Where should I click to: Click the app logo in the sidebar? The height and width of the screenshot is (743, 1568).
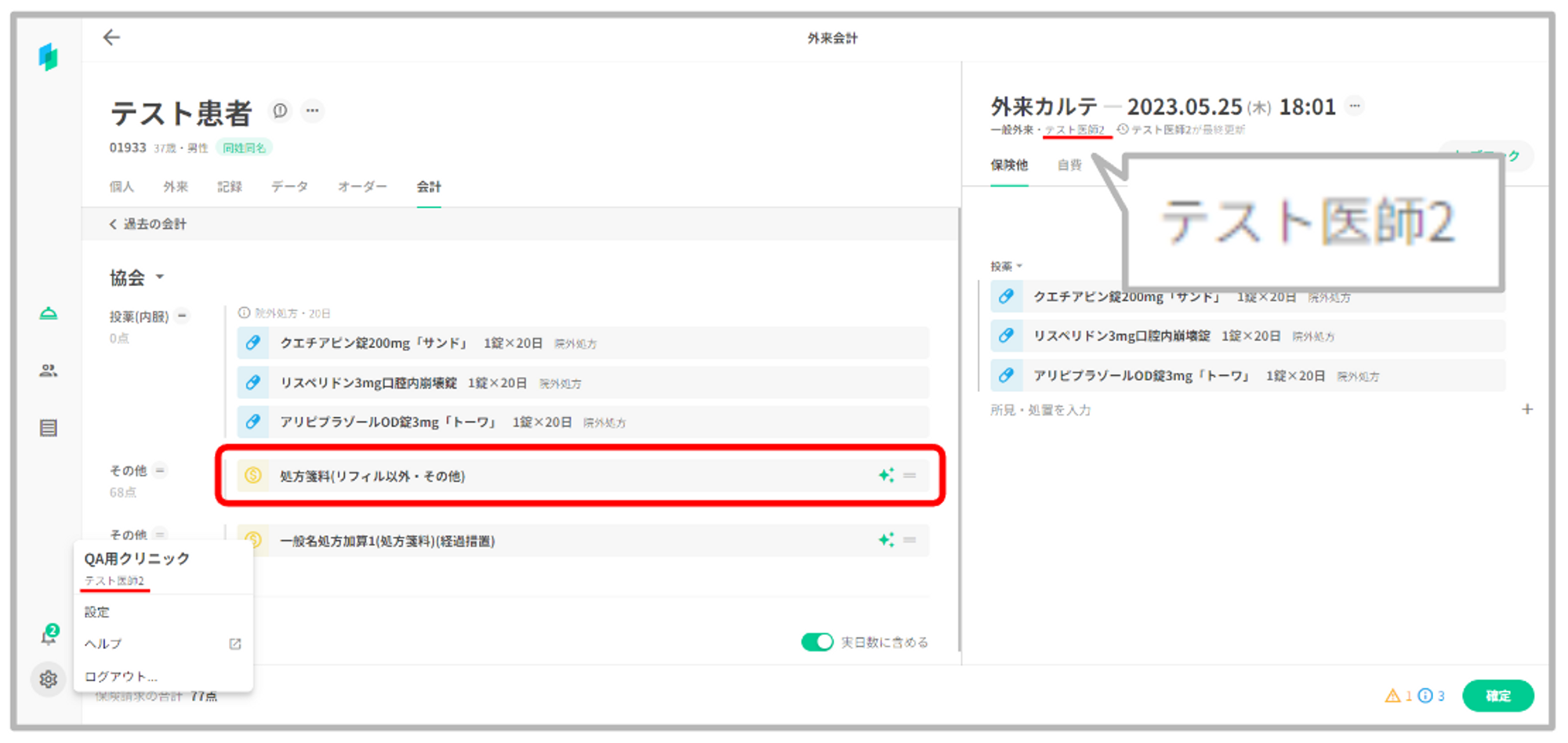point(49,56)
